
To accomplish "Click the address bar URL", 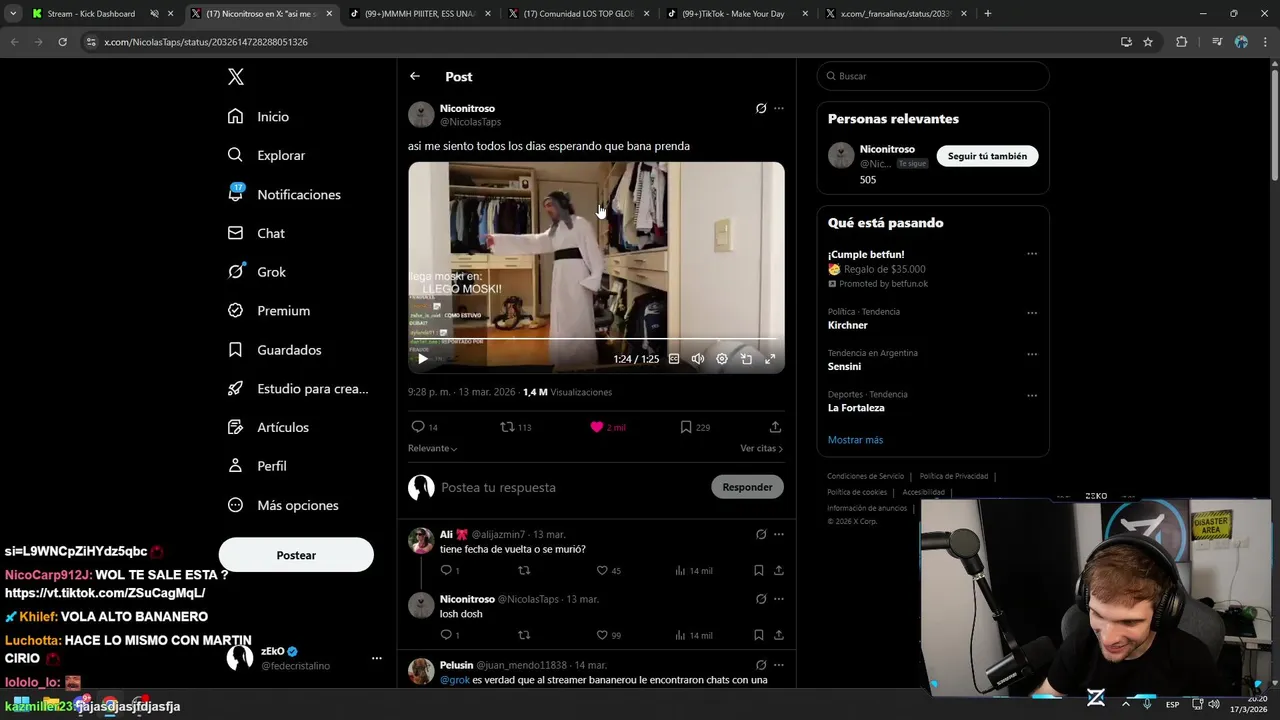I will click(x=205, y=42).
